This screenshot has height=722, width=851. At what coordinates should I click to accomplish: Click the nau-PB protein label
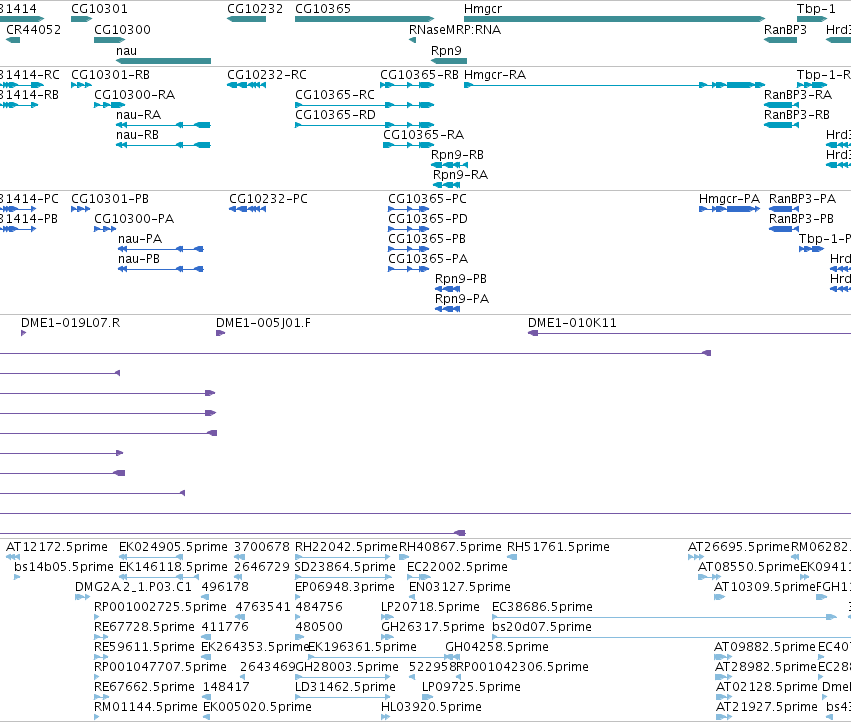(139, 259)
